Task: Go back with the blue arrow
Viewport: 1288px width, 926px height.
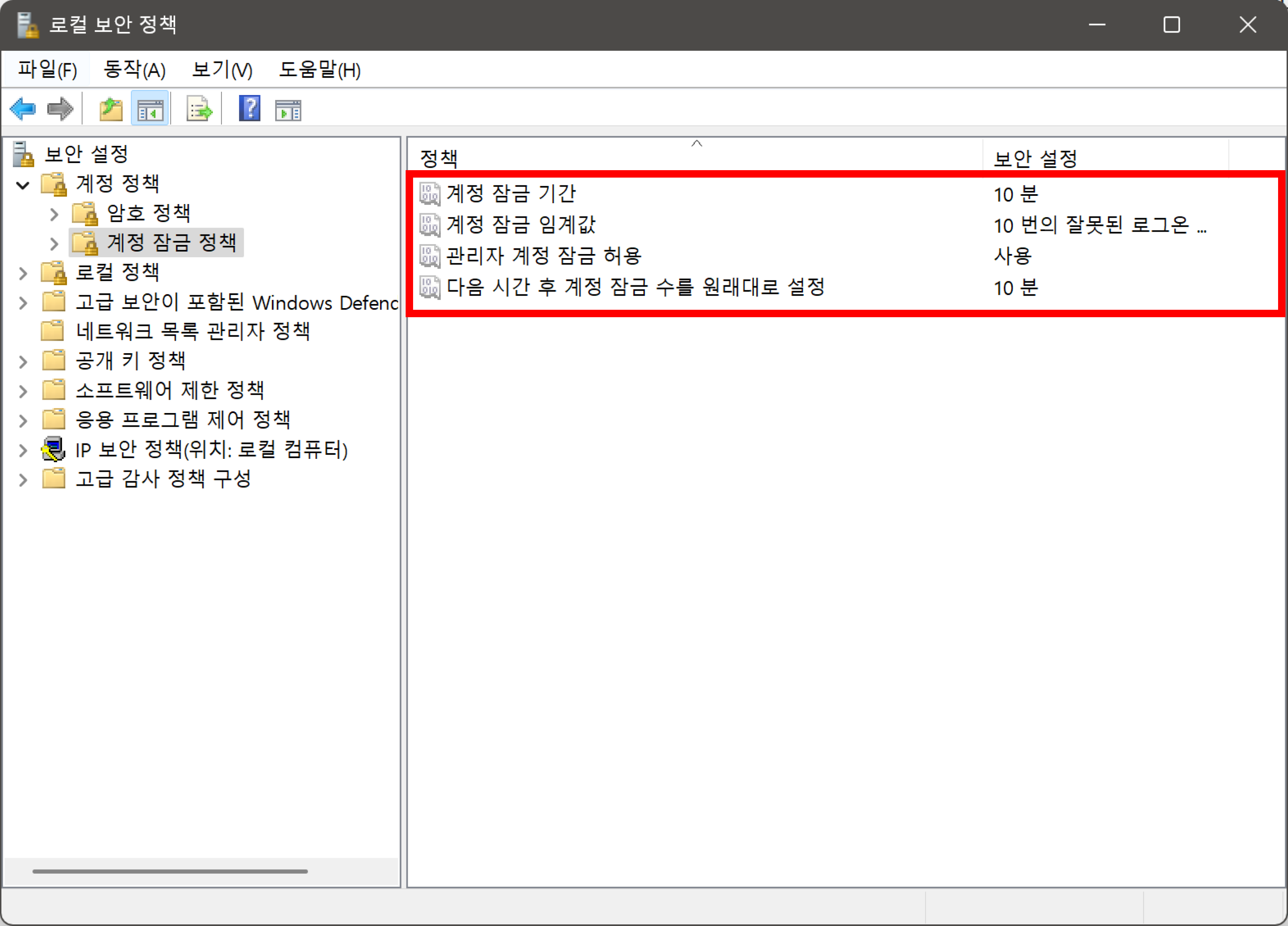Action: (x=23, y=109)
